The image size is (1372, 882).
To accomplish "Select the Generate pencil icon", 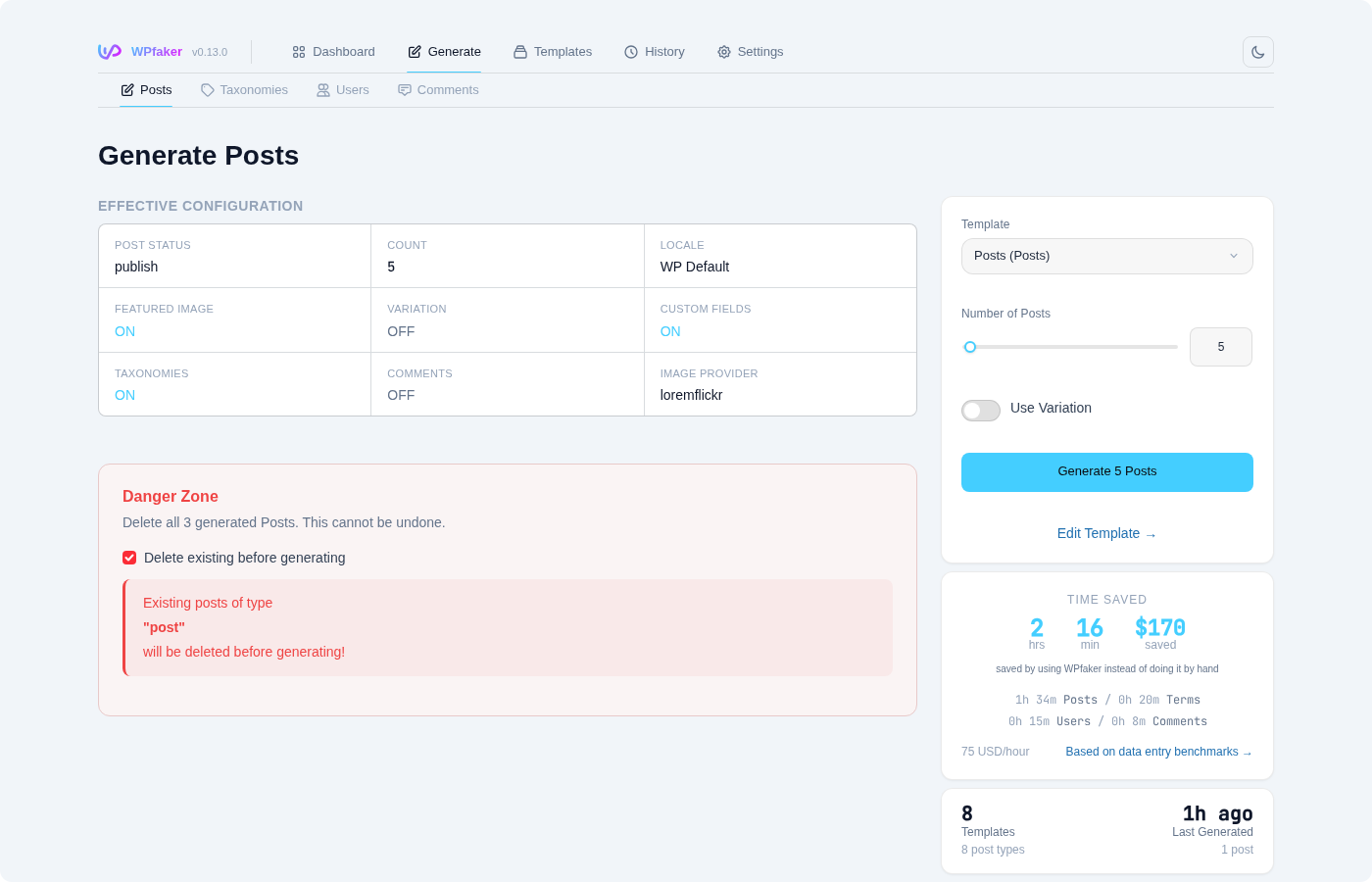I will (x=412, y=51).
